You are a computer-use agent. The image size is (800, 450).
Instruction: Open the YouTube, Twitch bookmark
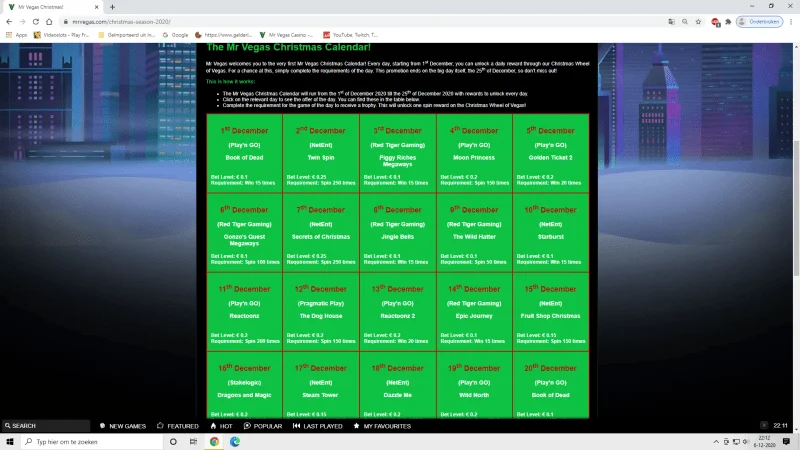click(x=351, y=35)
